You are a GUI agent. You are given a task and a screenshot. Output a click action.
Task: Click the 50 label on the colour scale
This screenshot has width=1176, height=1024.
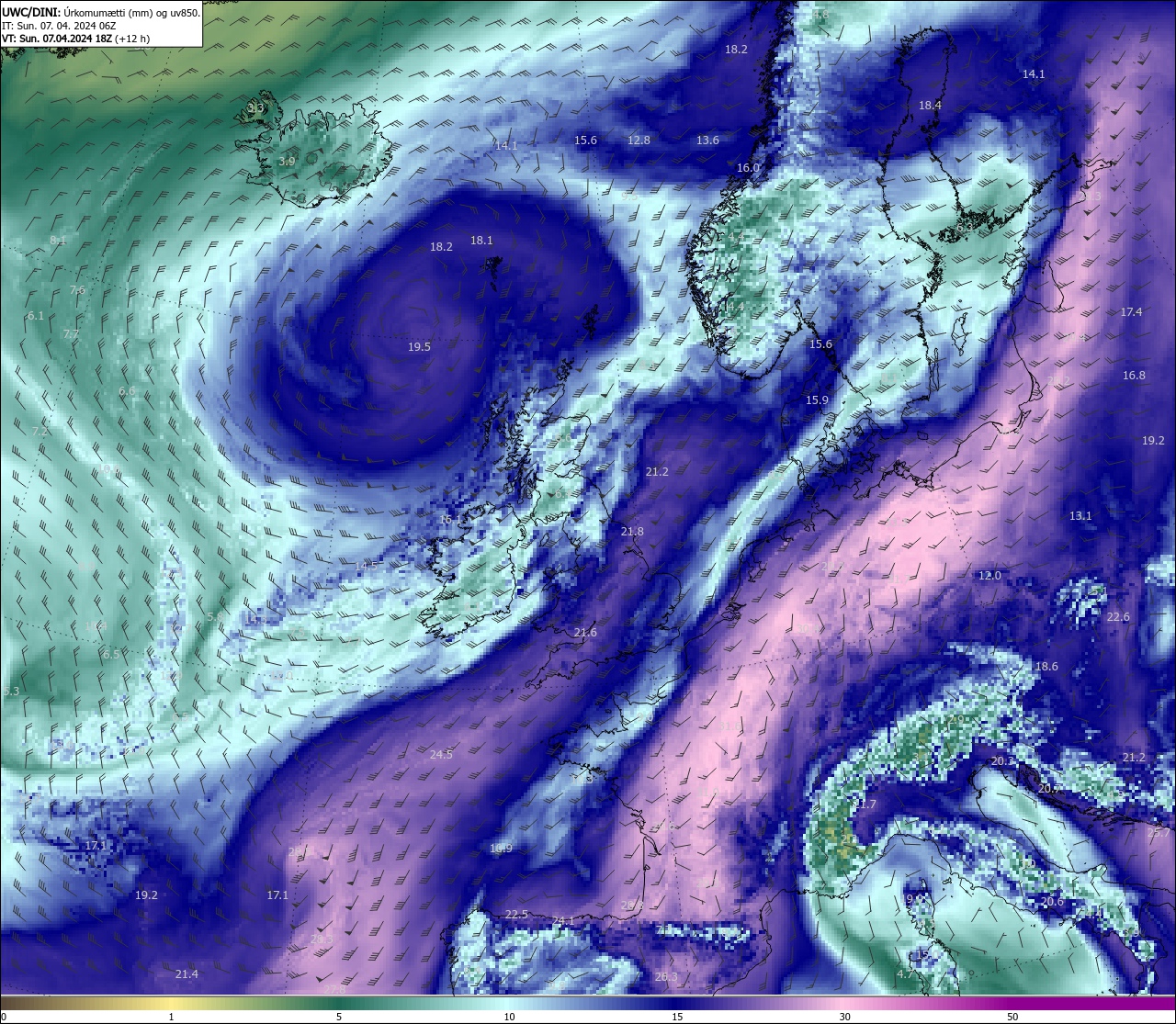click(1012, 1017)
